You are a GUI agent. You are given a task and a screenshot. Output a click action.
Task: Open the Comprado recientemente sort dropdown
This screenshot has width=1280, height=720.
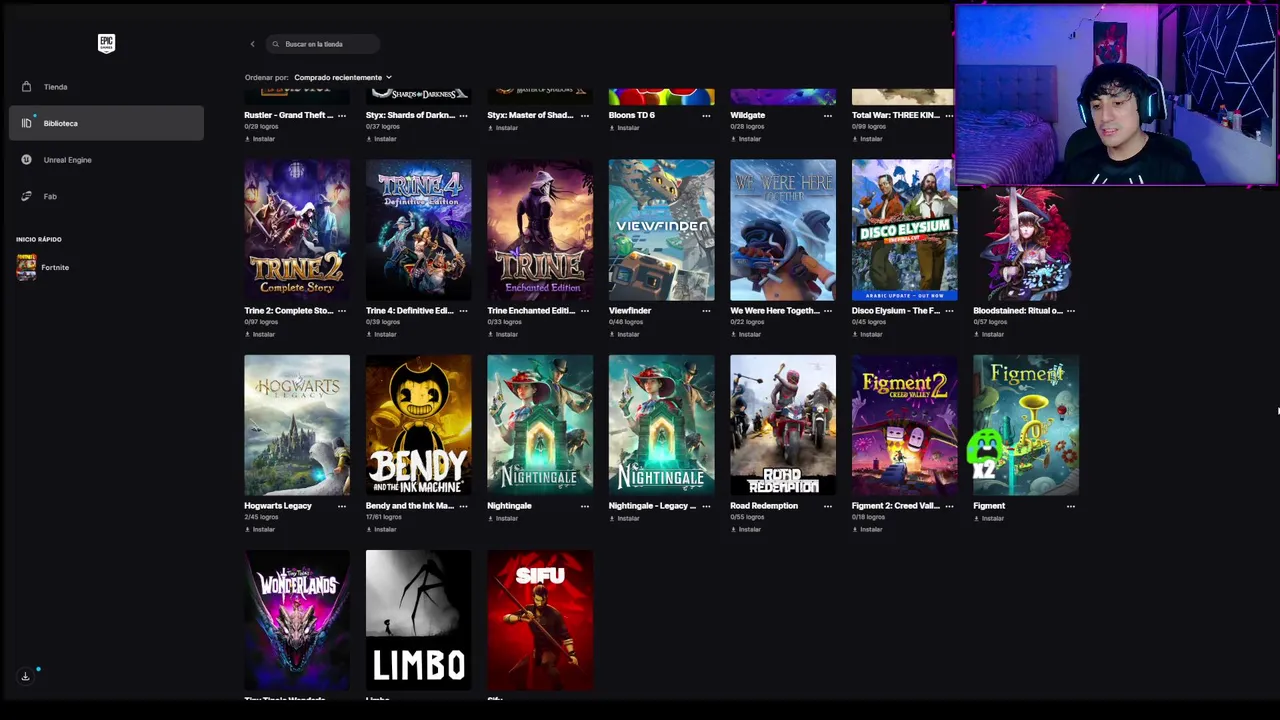[343, 77]
